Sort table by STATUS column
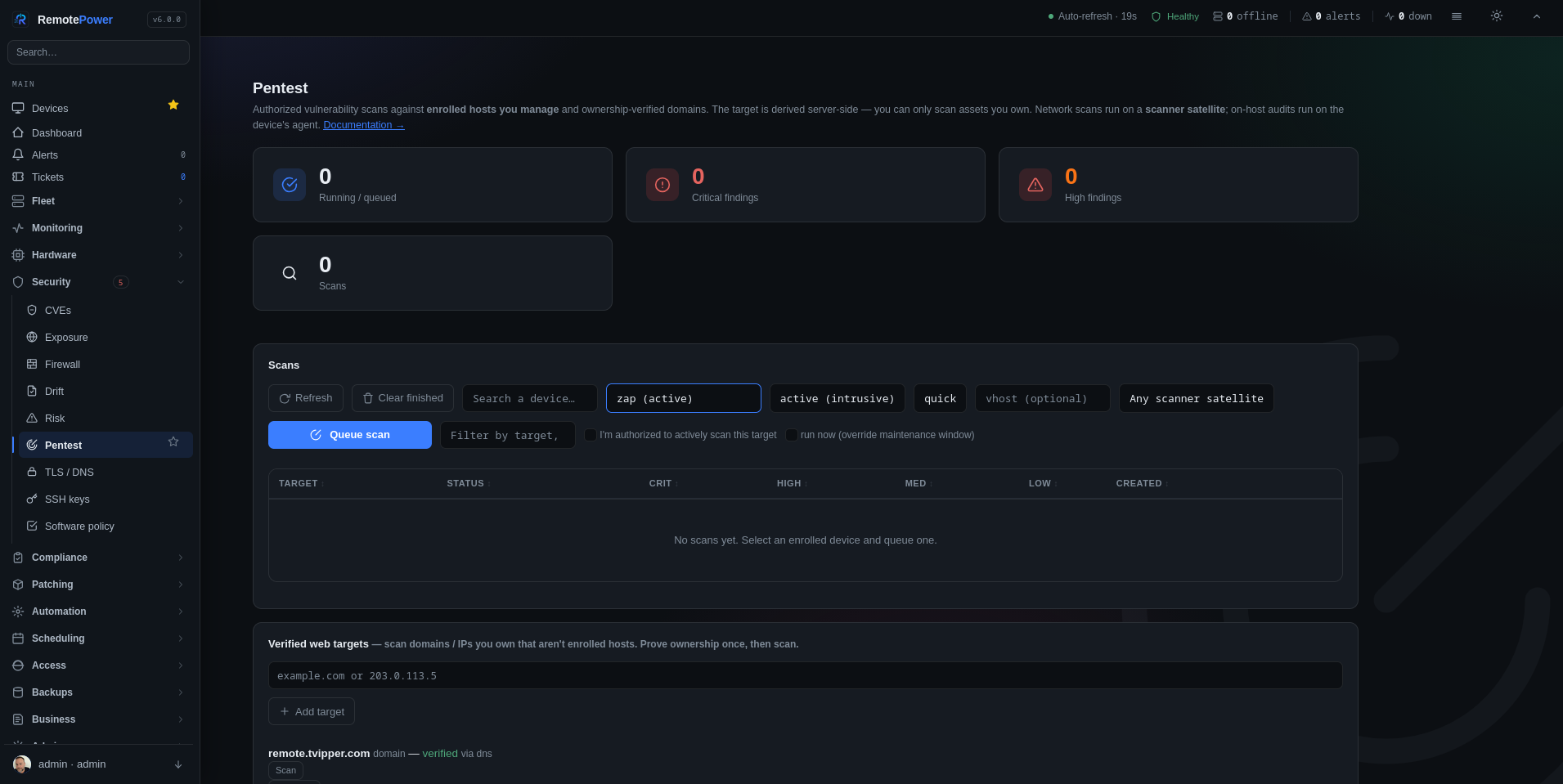This screenshot has height=784, width=1563. pyautogui.click(x=469, y=483)
